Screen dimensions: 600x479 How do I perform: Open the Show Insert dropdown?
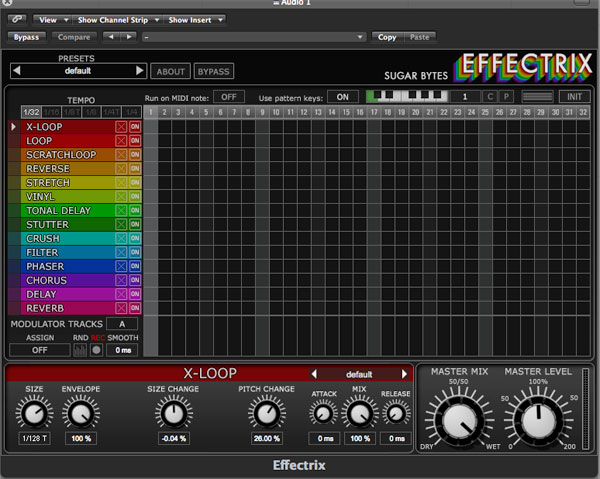(195, 20)
